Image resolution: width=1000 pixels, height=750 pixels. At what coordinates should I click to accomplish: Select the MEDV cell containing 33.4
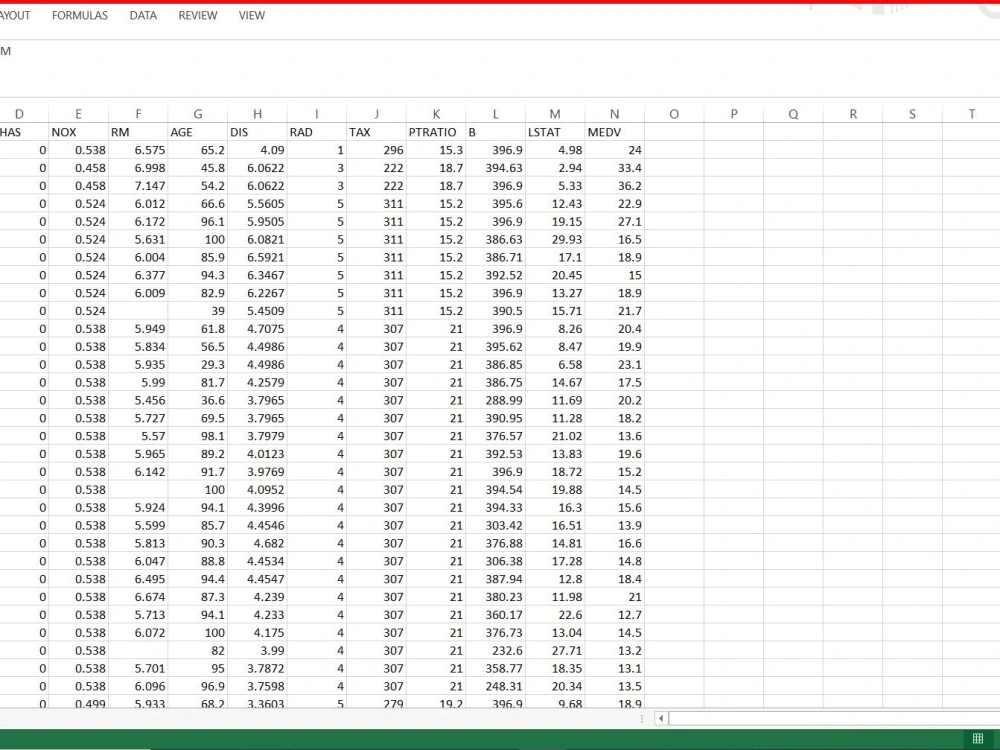(614, 168)
